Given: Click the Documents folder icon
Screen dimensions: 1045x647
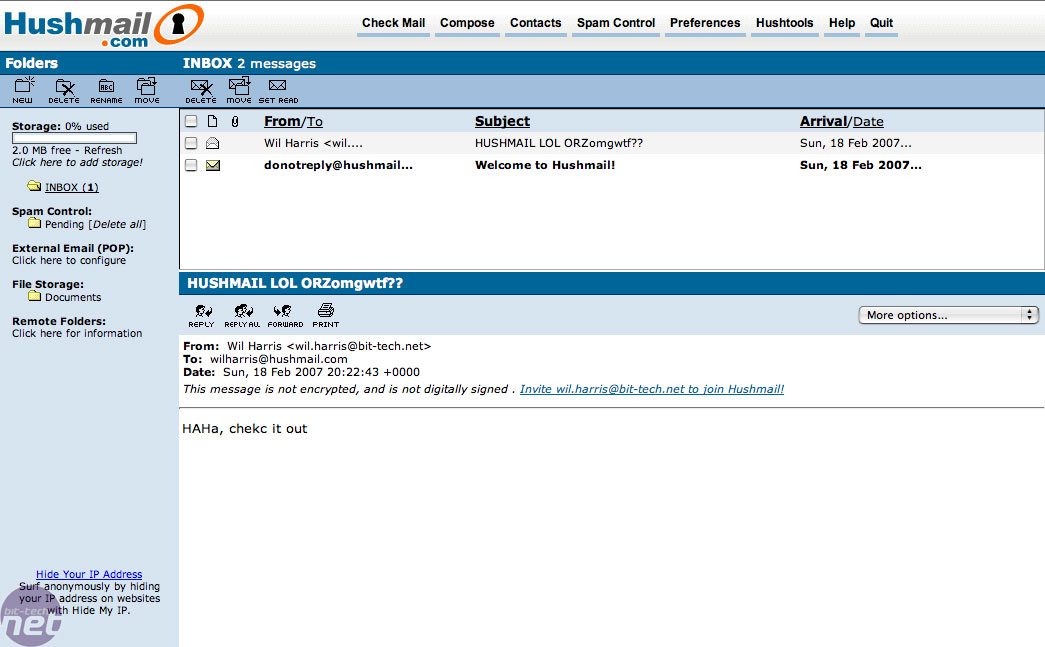Looking at the screenshot, I should (35, 296).
